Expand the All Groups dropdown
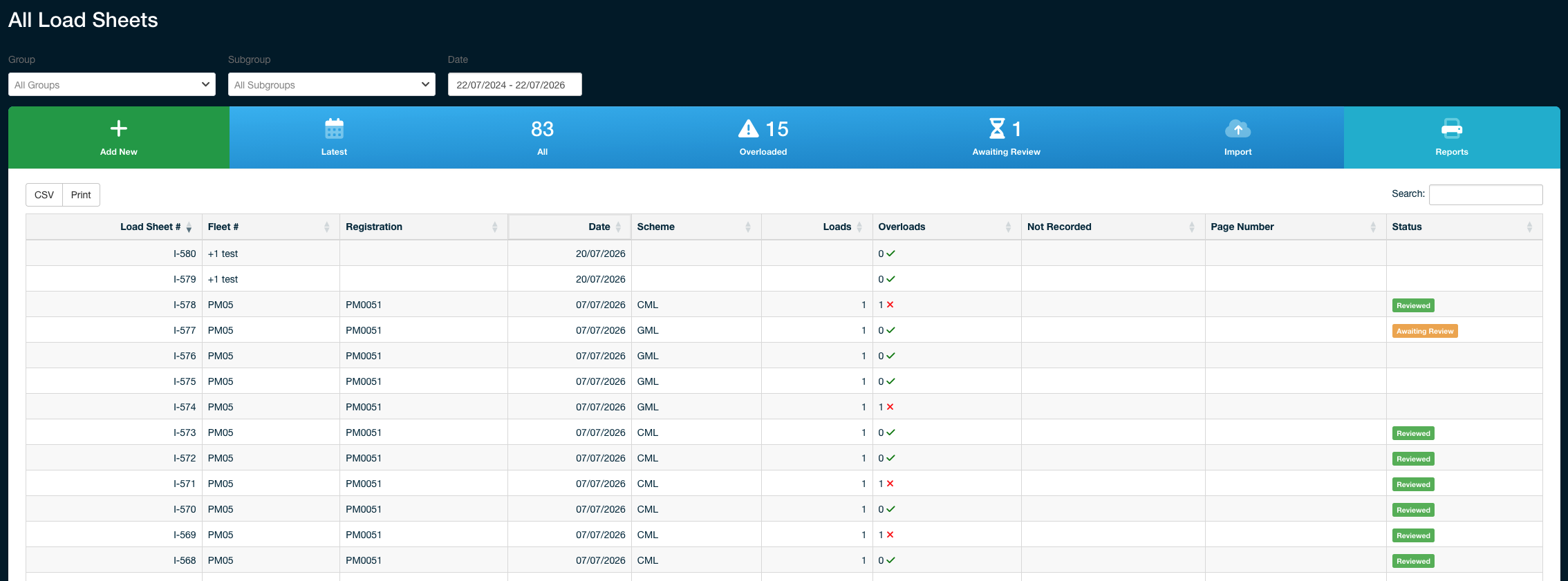 [x=112, y=84]
